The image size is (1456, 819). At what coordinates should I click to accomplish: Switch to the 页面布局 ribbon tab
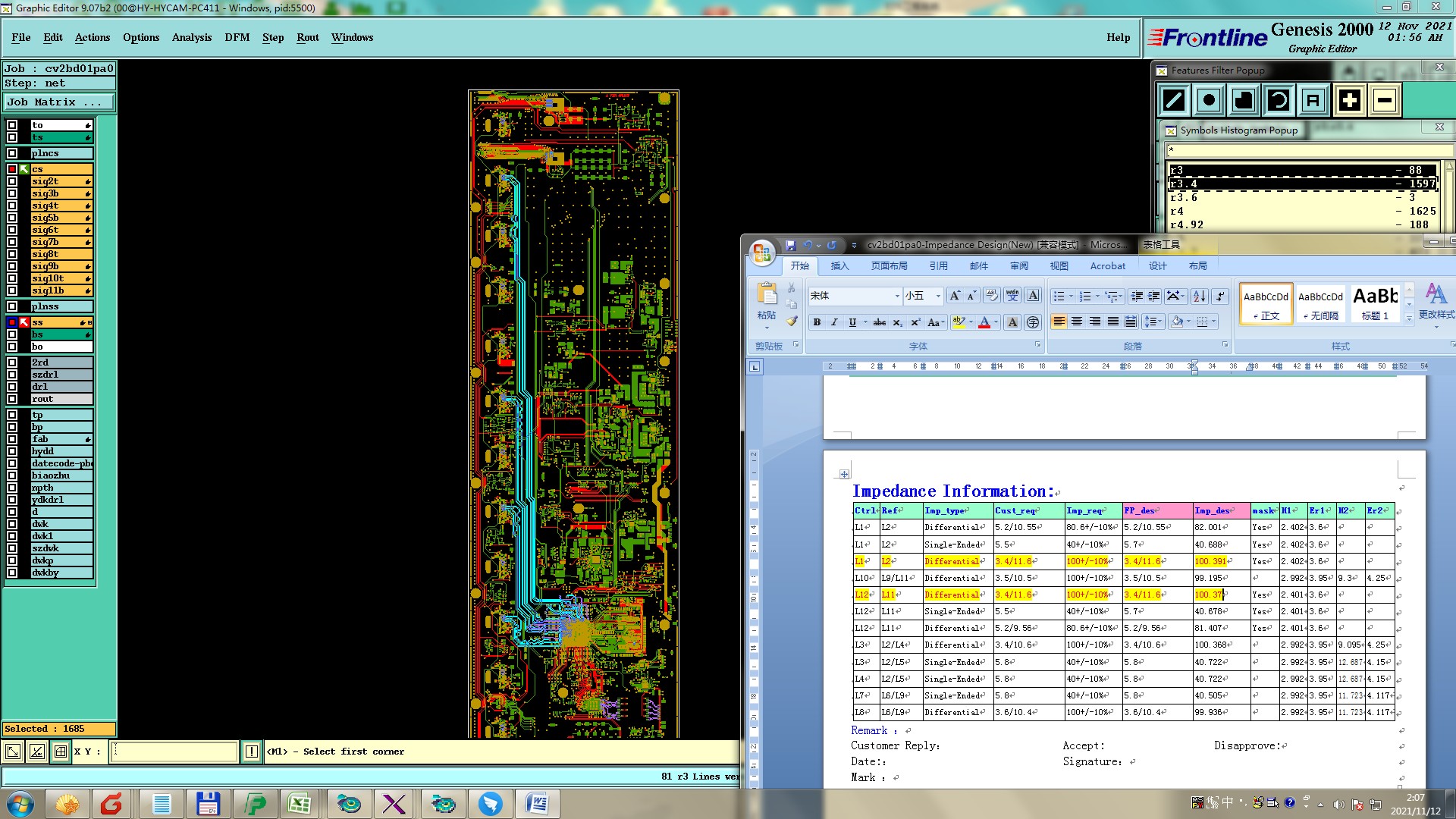(889, 266)
